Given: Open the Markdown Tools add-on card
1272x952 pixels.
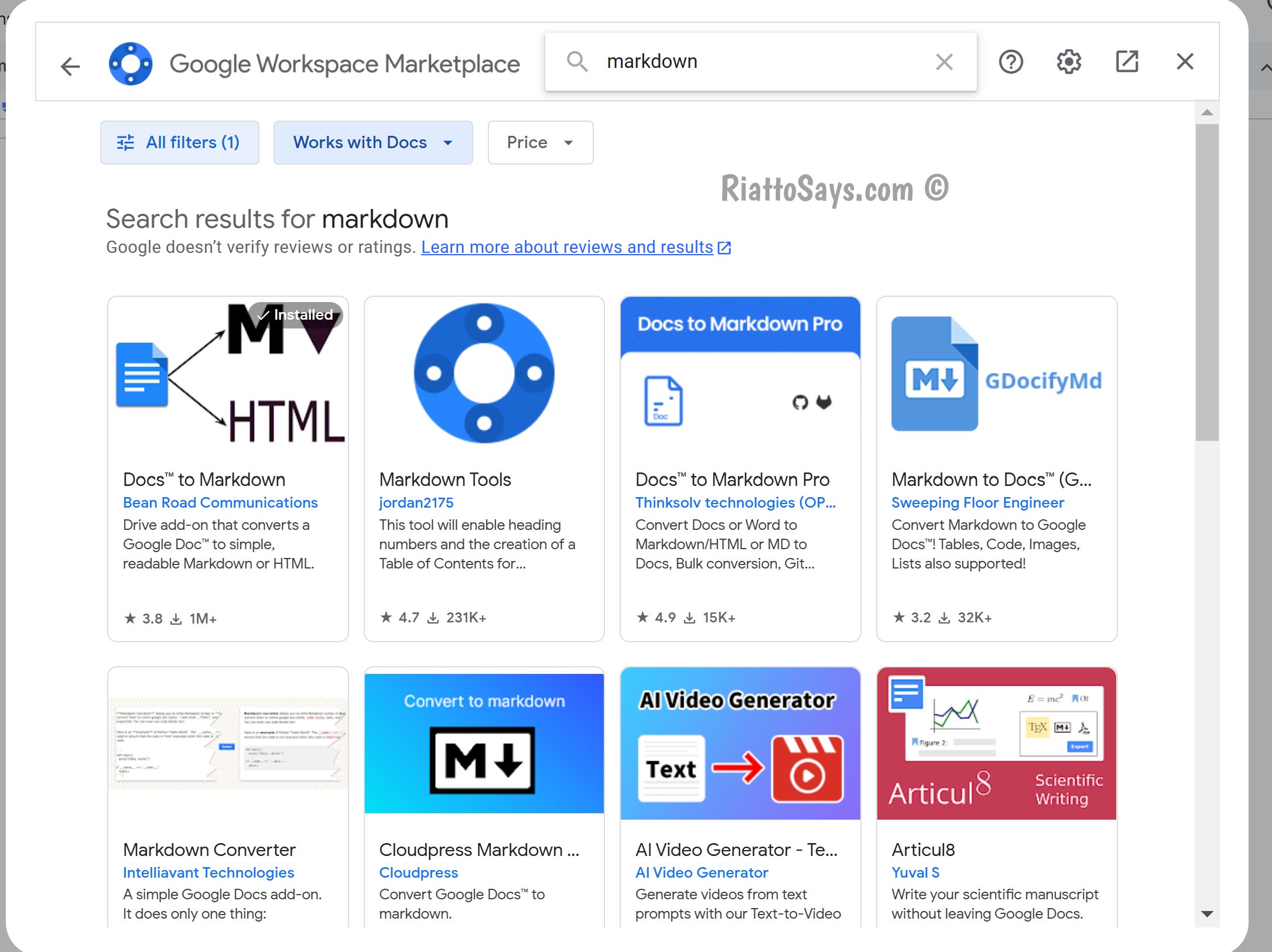Looking at the screenshot, I should (x=484, y=468).
